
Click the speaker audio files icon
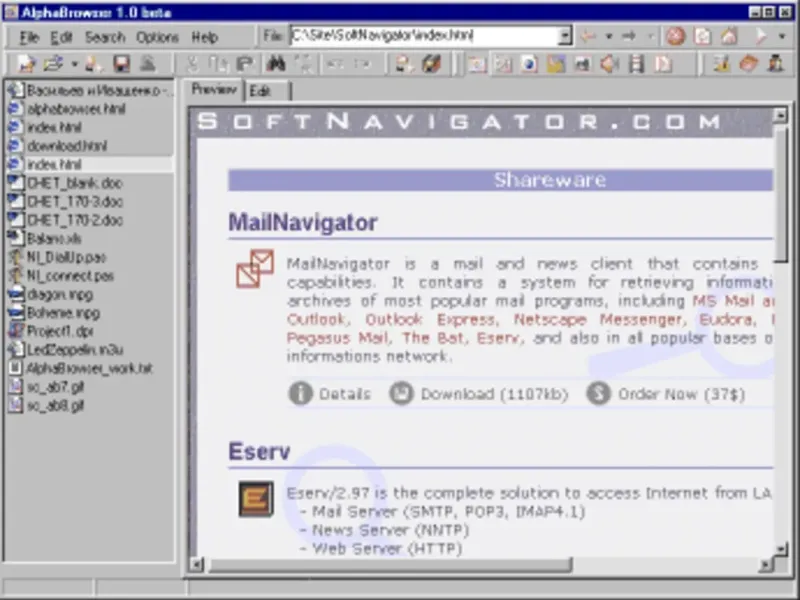(x=609, y=64)
